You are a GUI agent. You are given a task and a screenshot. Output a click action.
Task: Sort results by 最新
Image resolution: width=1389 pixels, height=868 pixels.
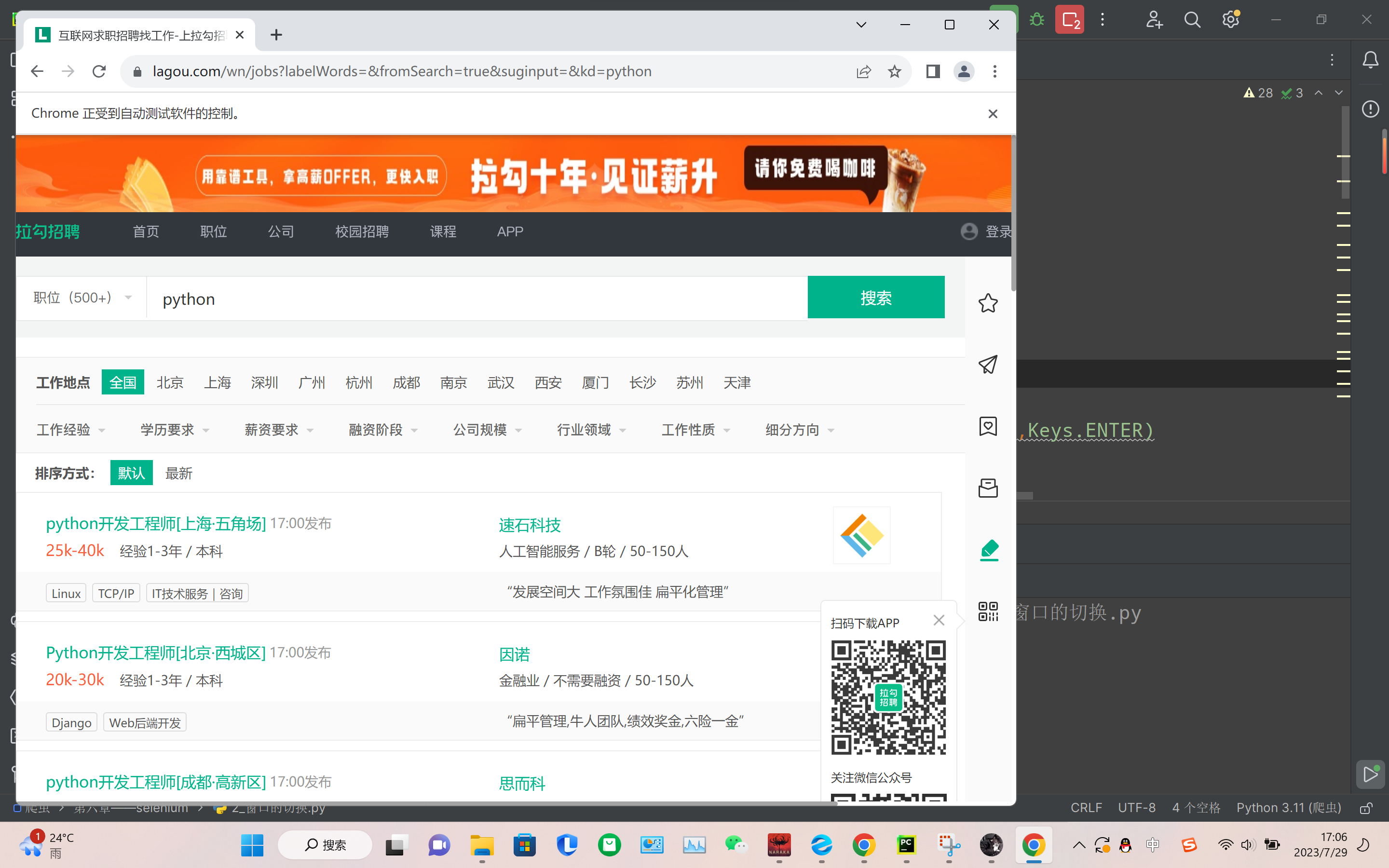coord(178,474)
